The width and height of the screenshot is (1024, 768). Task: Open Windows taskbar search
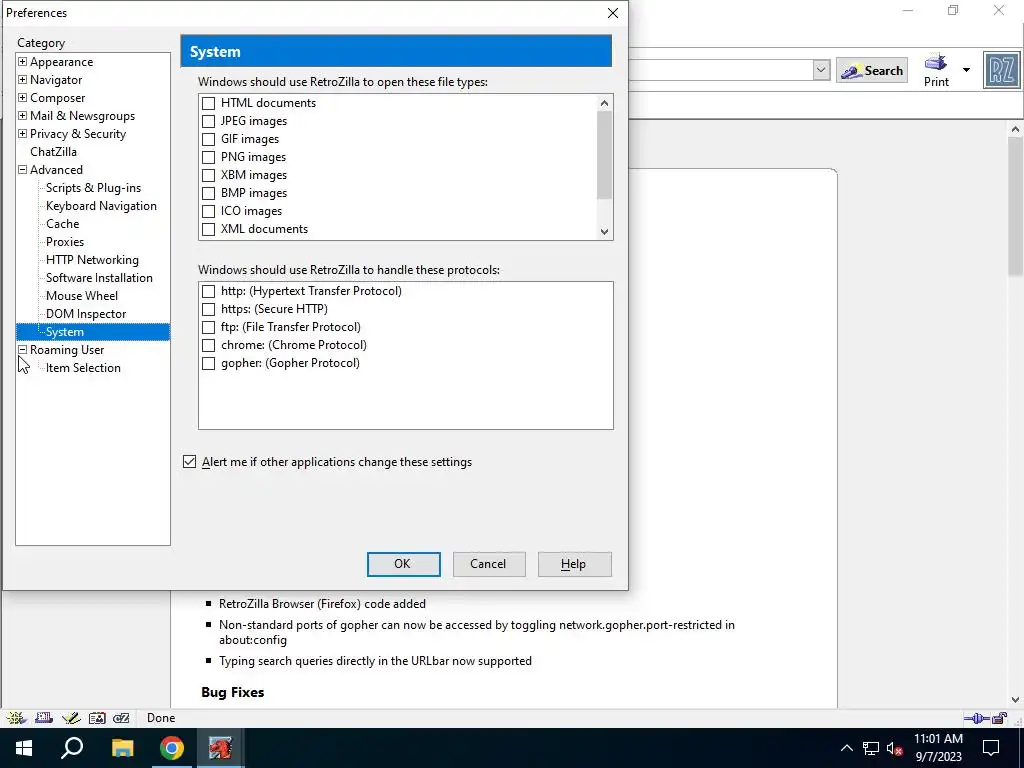[x=72, y=748]
